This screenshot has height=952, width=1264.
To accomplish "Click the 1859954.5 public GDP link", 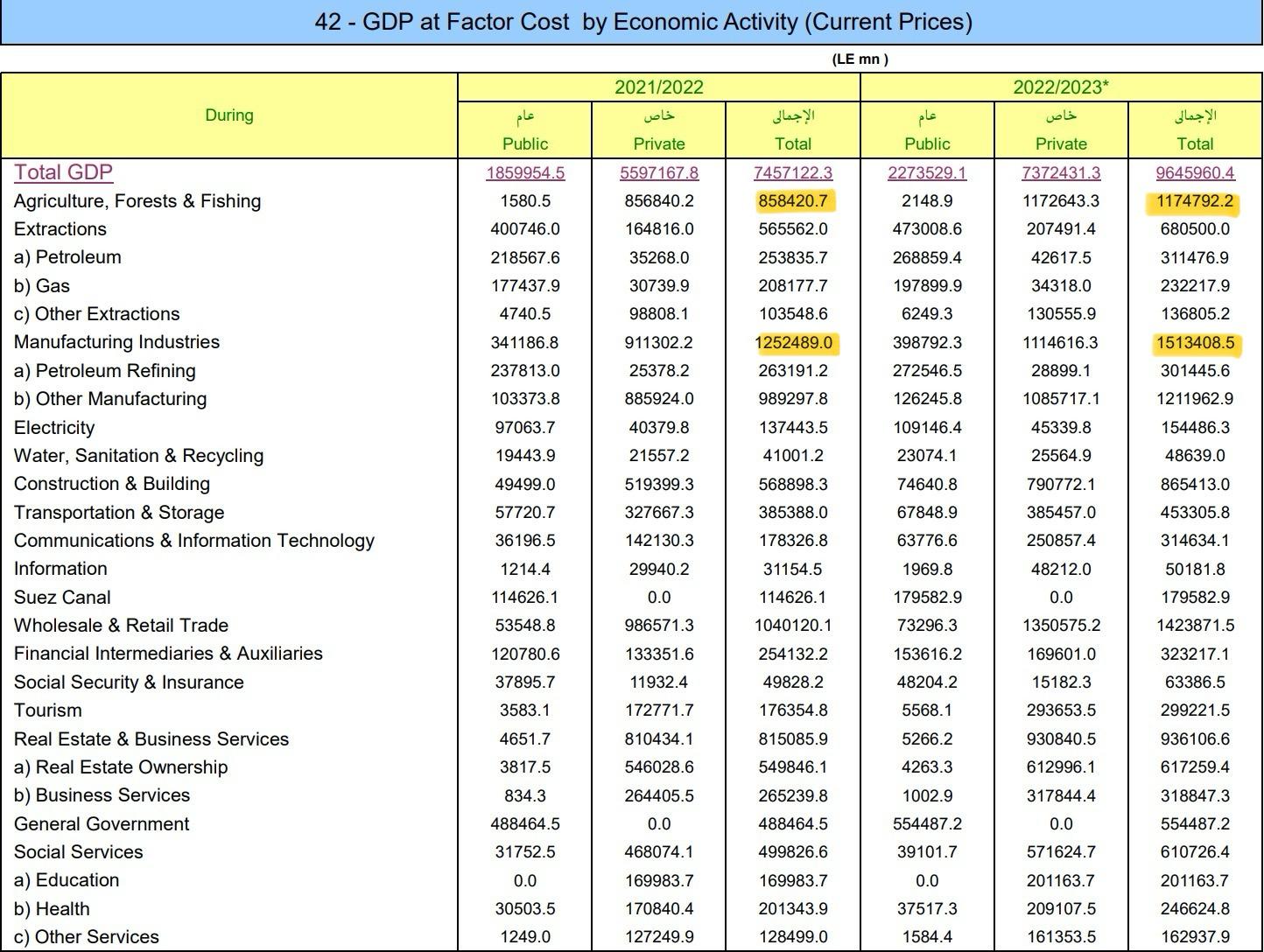I will (525, 173).
